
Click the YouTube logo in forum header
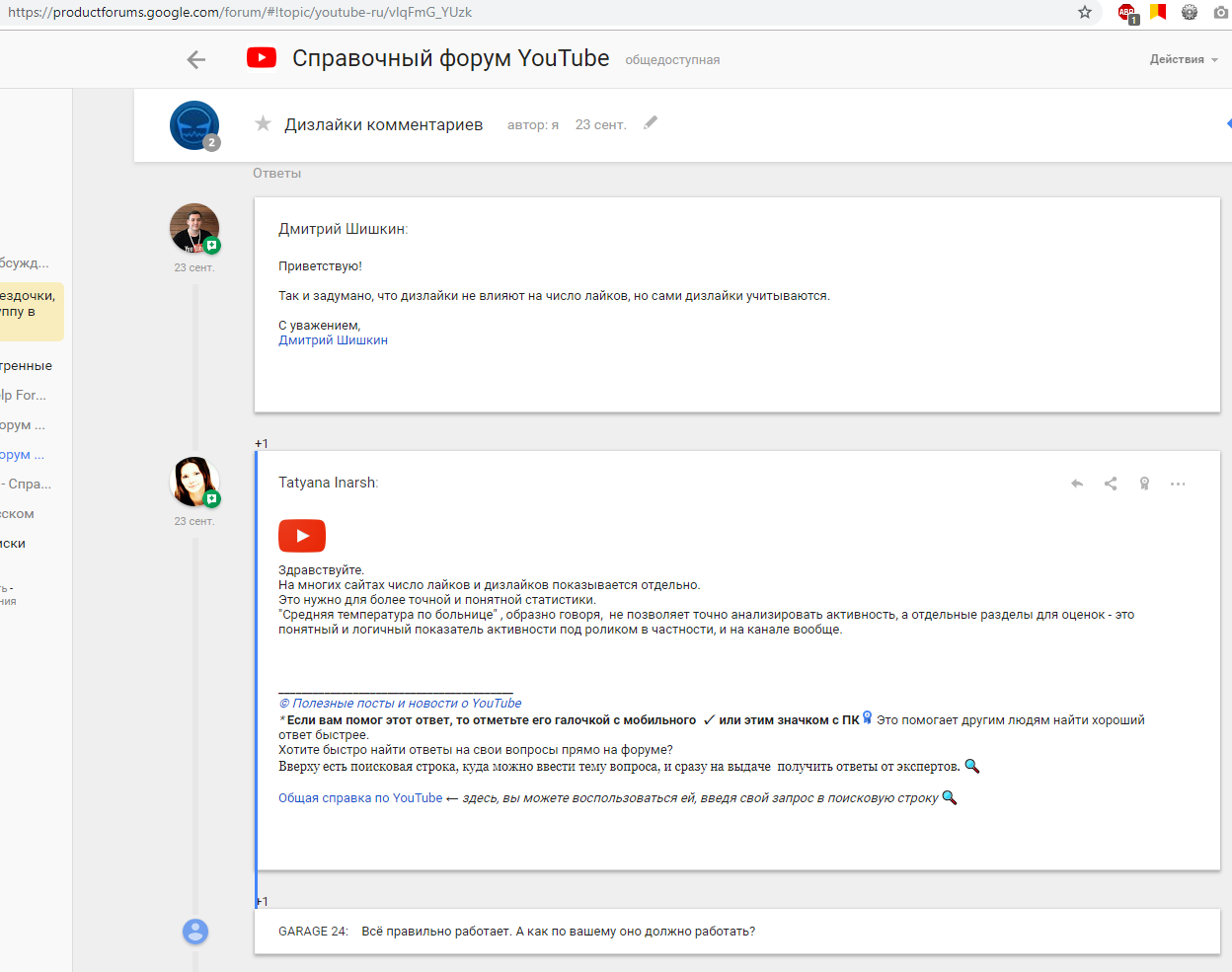(262, 57)
